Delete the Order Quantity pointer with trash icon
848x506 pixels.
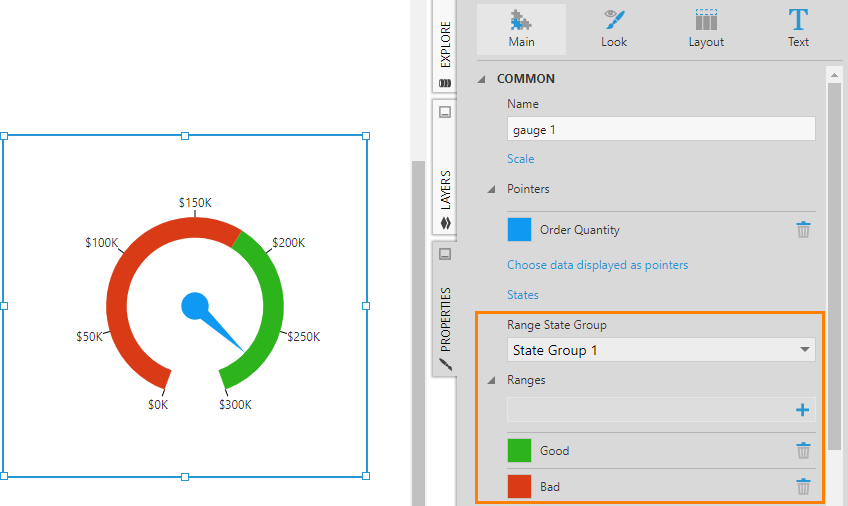click(803, 230)
